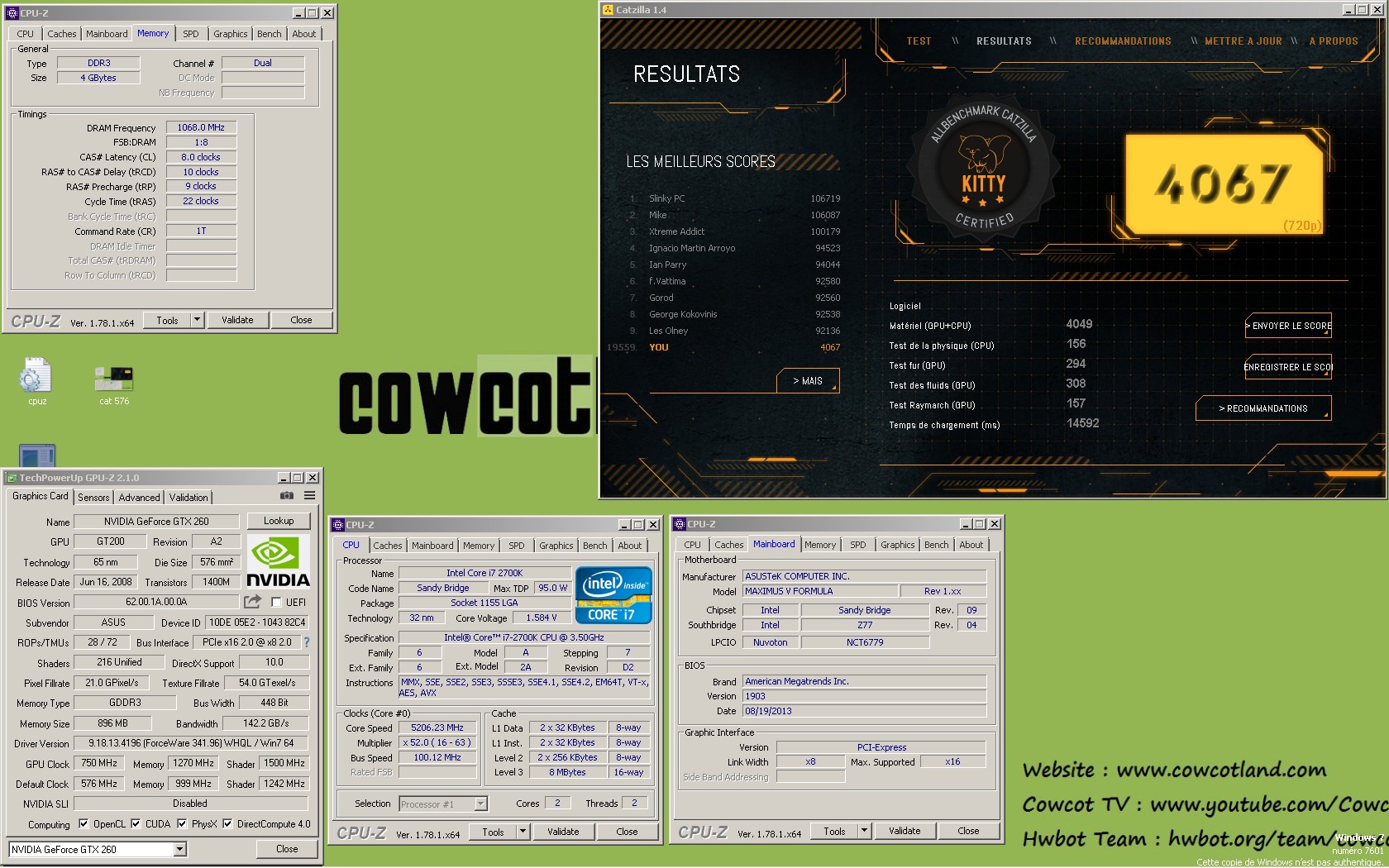1389x868 pixels.
Task: Click the Close button in GPU-Z
Action: tap(287, 849)
